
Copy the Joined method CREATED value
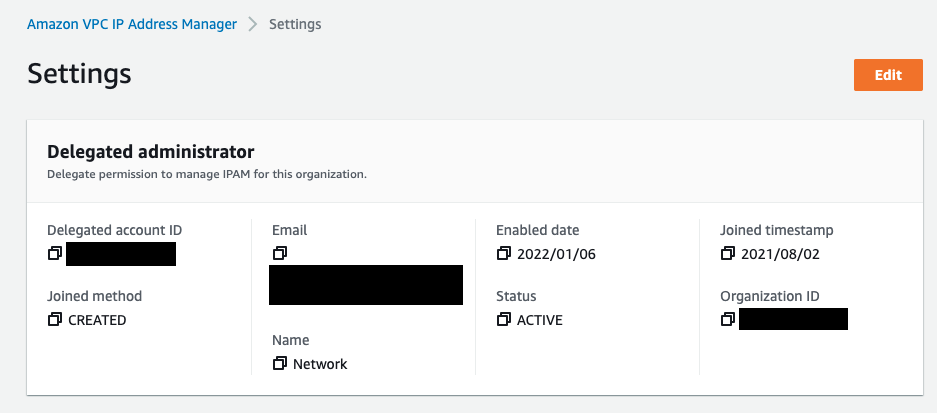(x=54, y=319)
